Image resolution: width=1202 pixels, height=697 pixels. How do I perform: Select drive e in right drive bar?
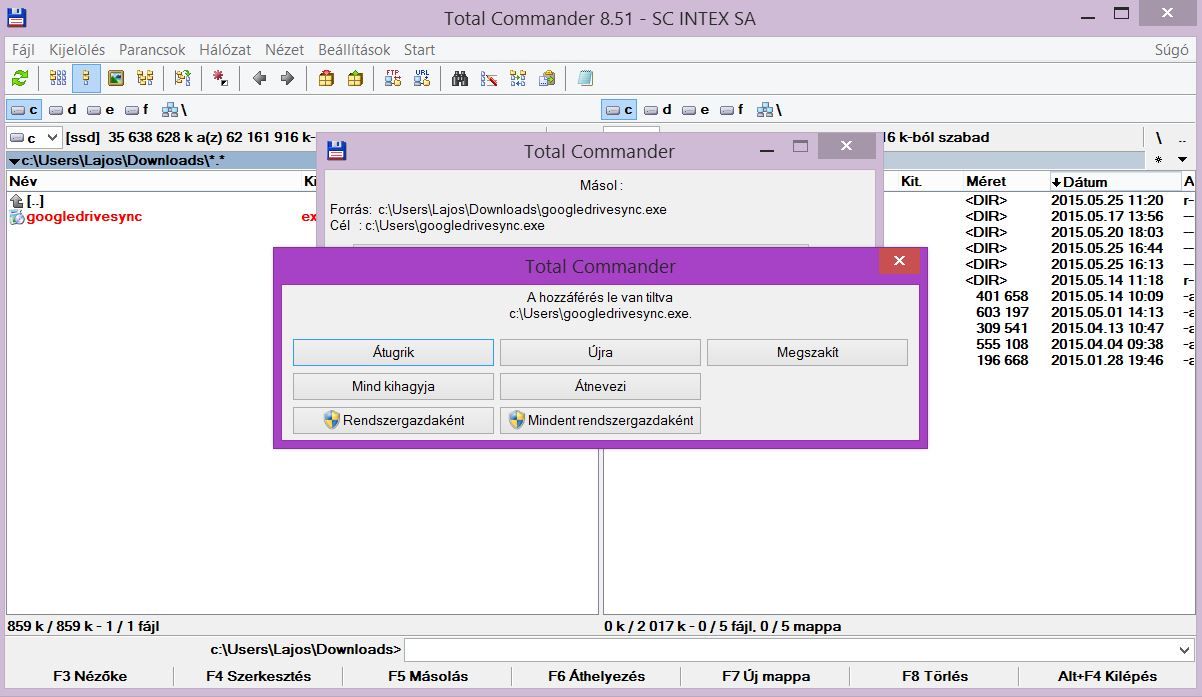696,110
